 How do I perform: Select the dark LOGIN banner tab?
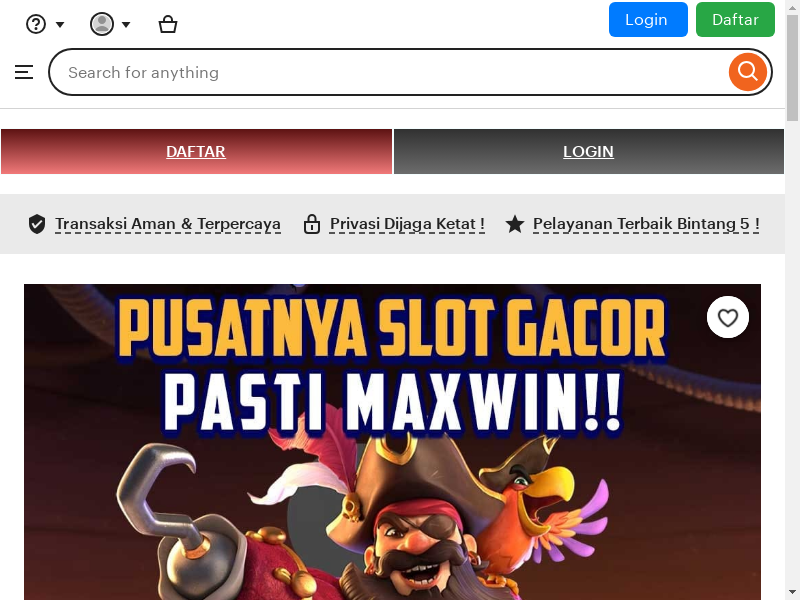(589, 152)
